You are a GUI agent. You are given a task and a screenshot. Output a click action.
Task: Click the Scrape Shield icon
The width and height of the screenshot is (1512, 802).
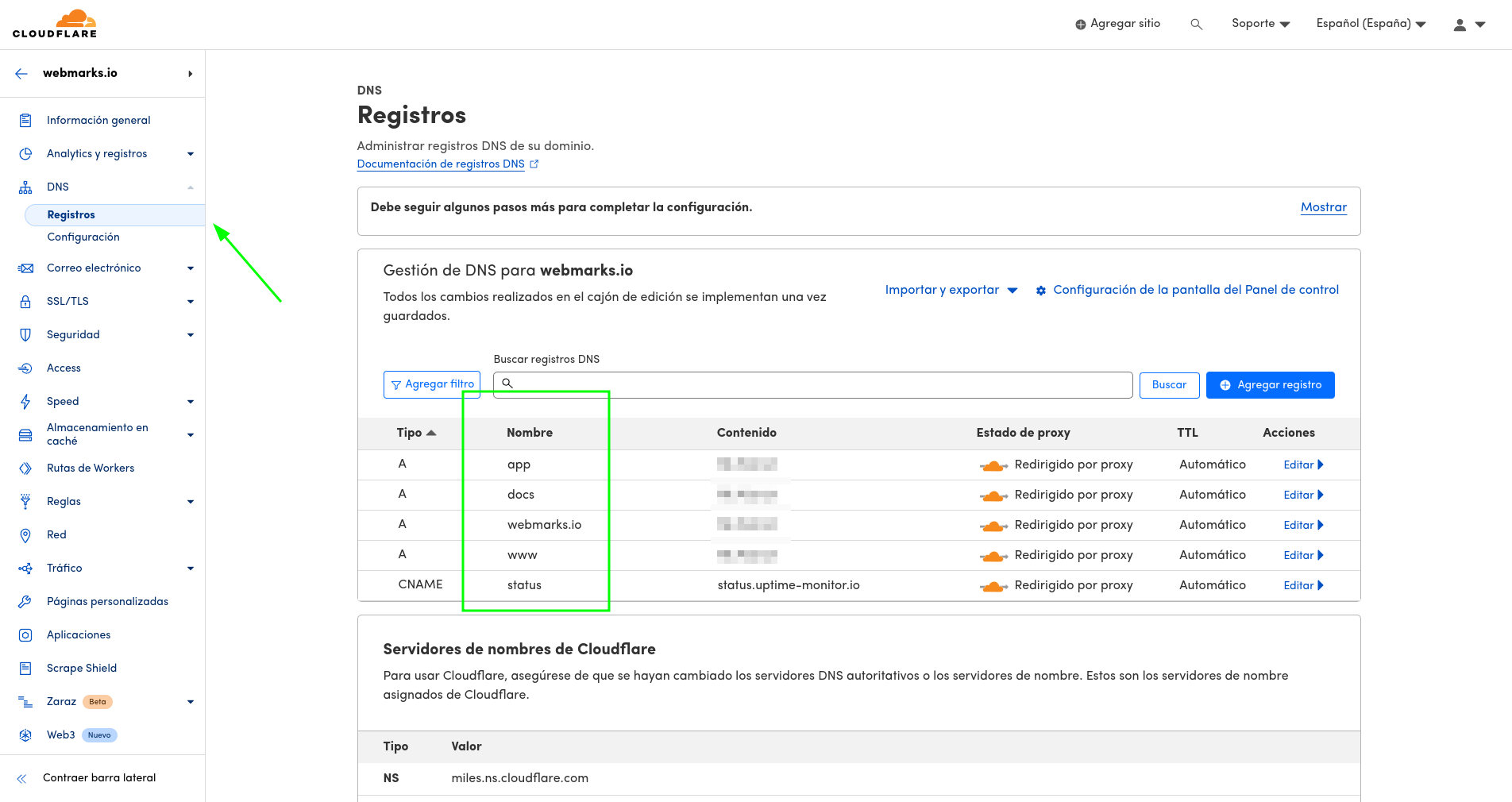[x=26, y=668]
